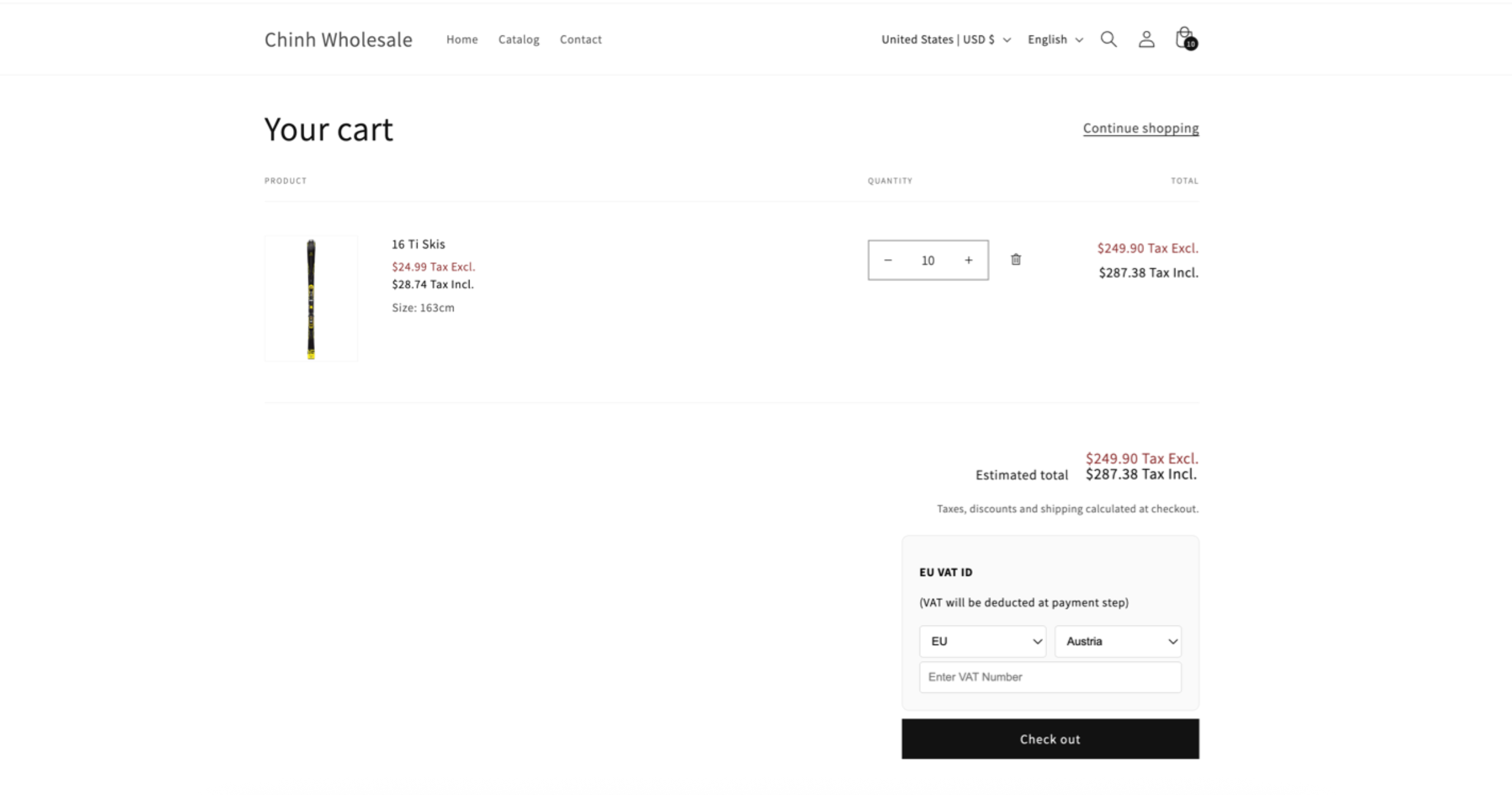Increase quantity with the plus button
The height and width of the screenshot is (795, 1512).
[969, 260]
